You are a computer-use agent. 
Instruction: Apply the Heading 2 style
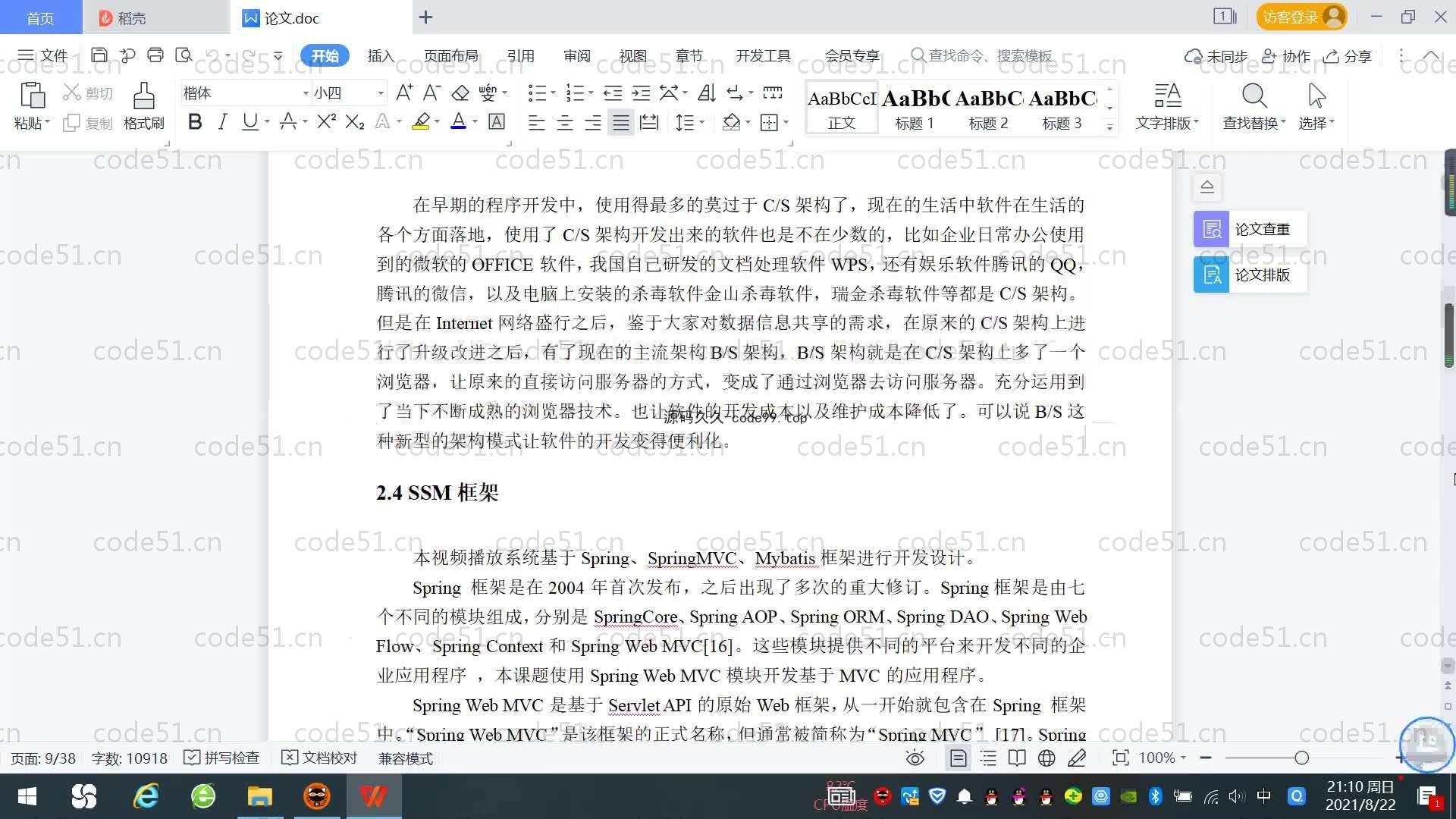[x=988, y=108]
